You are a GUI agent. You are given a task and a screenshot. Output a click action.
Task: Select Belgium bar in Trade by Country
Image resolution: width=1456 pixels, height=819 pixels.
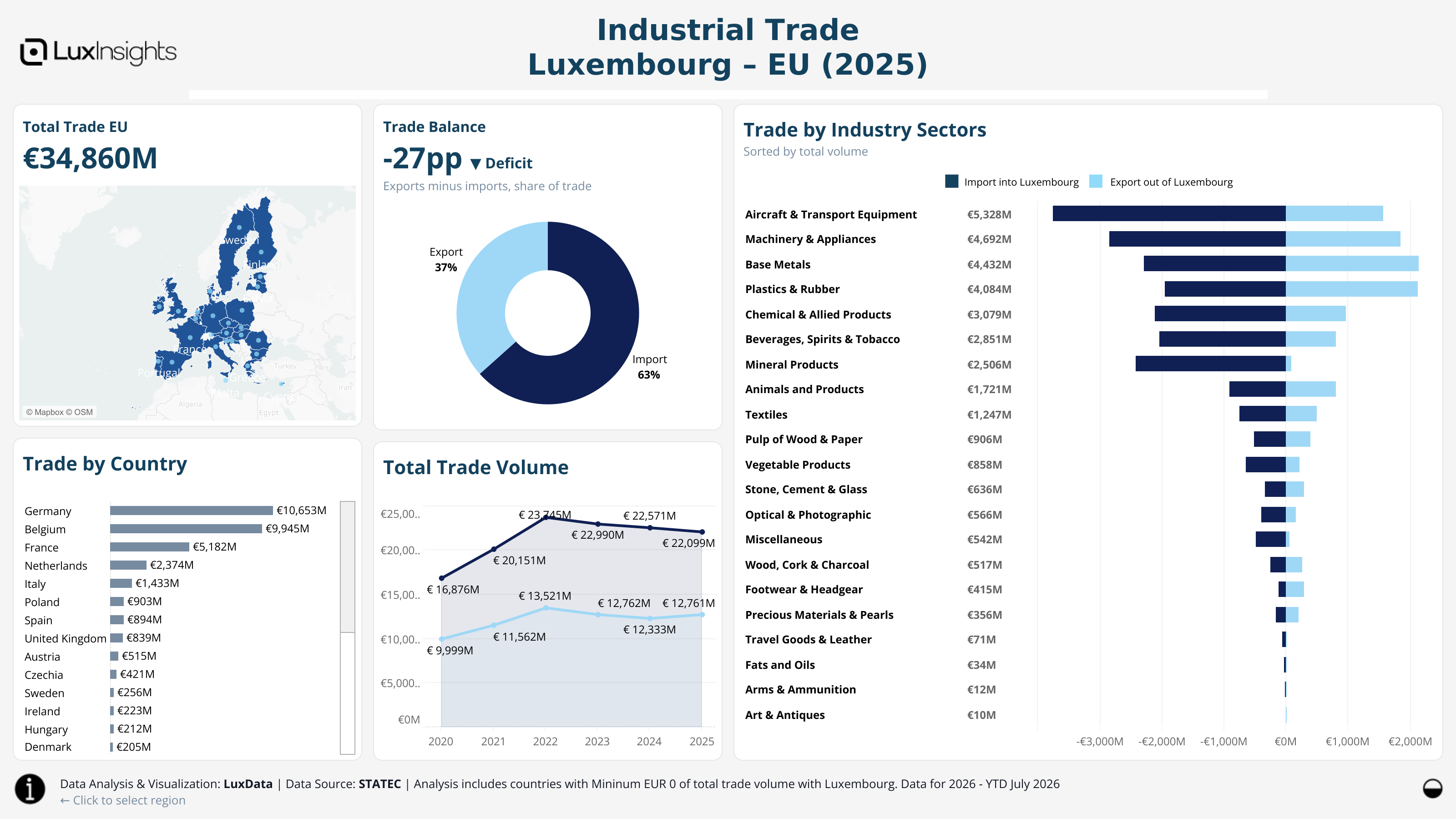tap(186, 528)
